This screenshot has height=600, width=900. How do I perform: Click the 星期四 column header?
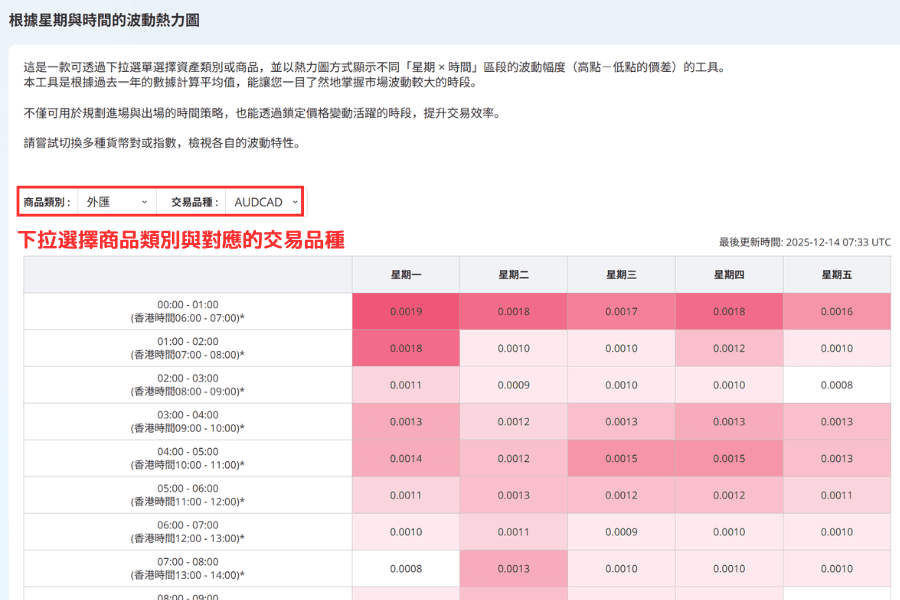(729, 274)
